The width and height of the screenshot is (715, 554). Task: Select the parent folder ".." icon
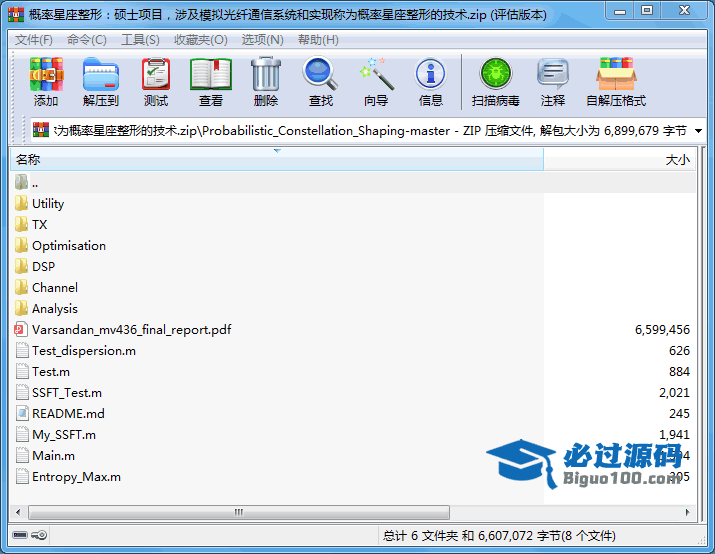click(21, 182)
